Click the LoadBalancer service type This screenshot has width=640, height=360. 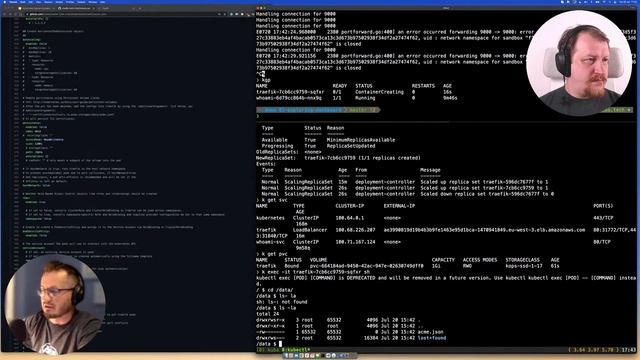point(310,230)
